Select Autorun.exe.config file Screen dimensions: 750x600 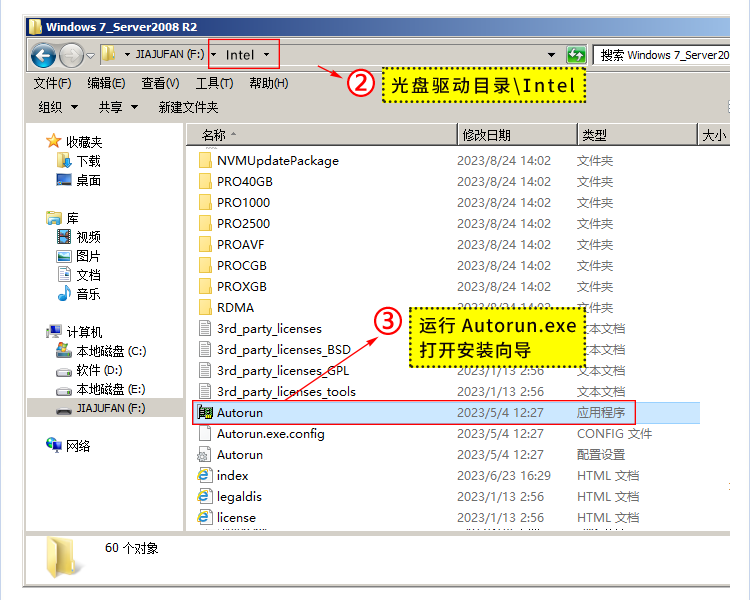point(270,433)
